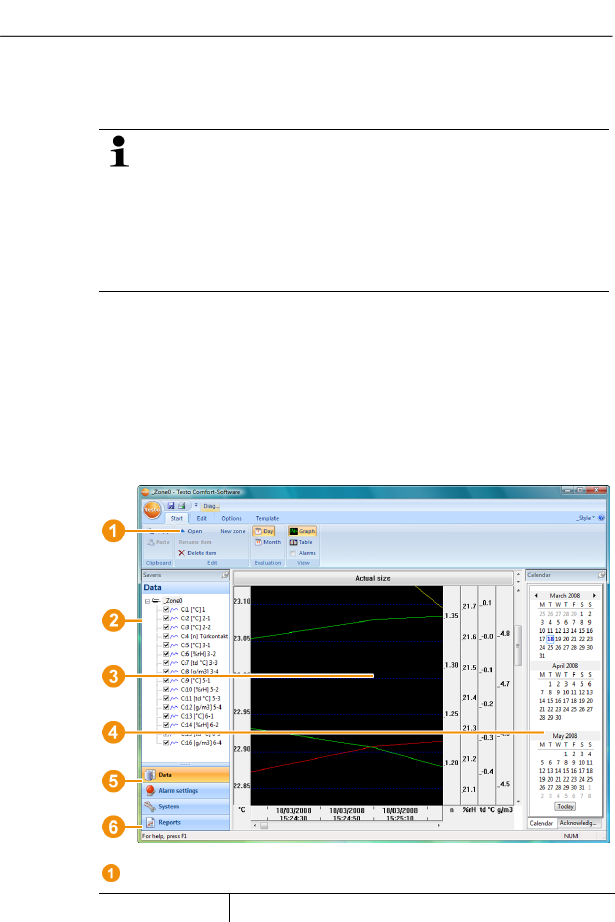This screenshot has width=615, height=922.
Task: Uncheck channel C:4 [n] Türkontakt
Action: (x=166, y=636)
